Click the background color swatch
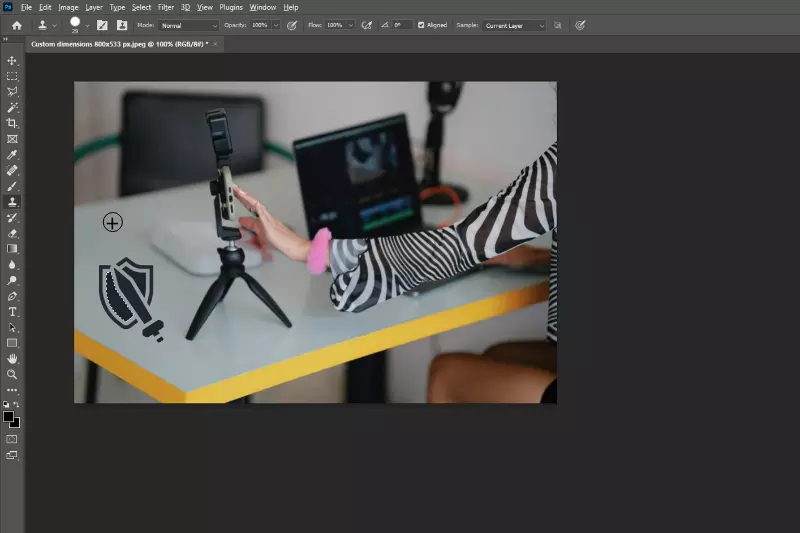The width and height of the screenshot is (800, 533). [x=17, y=424]
